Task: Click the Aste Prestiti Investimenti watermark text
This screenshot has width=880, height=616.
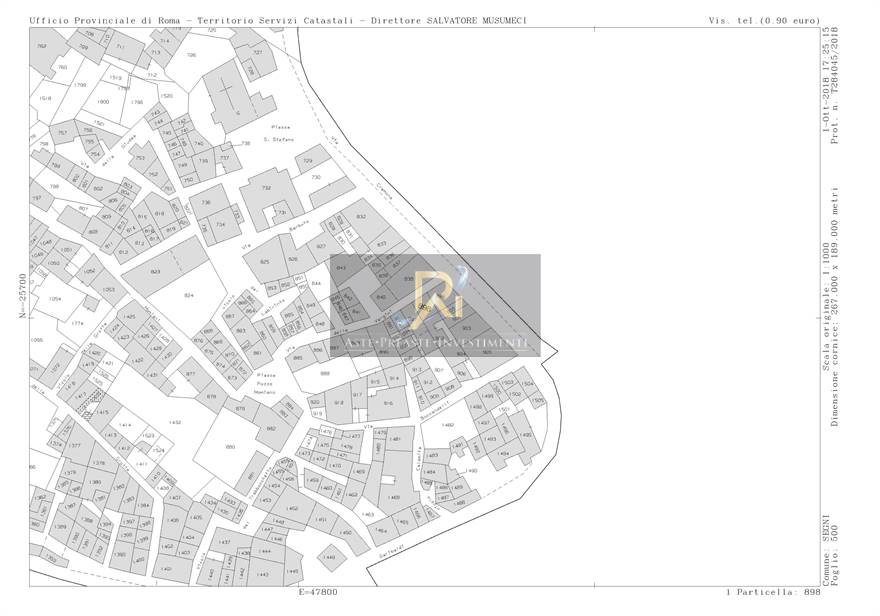Action: coord(436,343)
